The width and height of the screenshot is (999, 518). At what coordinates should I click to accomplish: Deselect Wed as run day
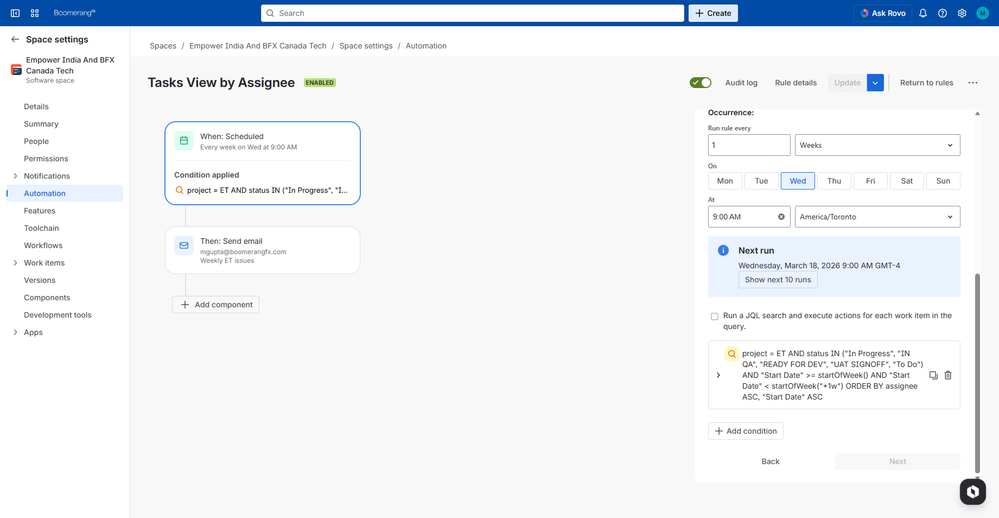pyautogui.click(x=798, y=181)
